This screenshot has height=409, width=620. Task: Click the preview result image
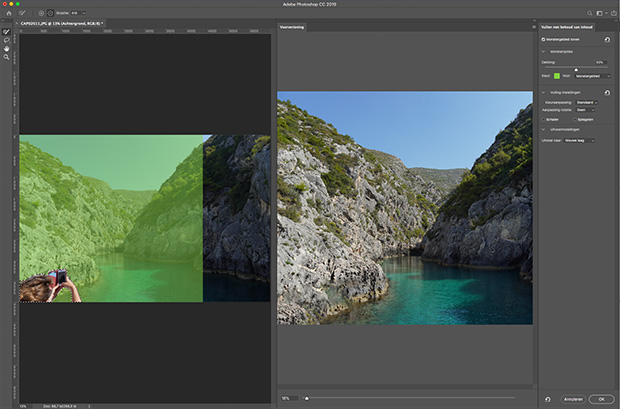point(405,208)
